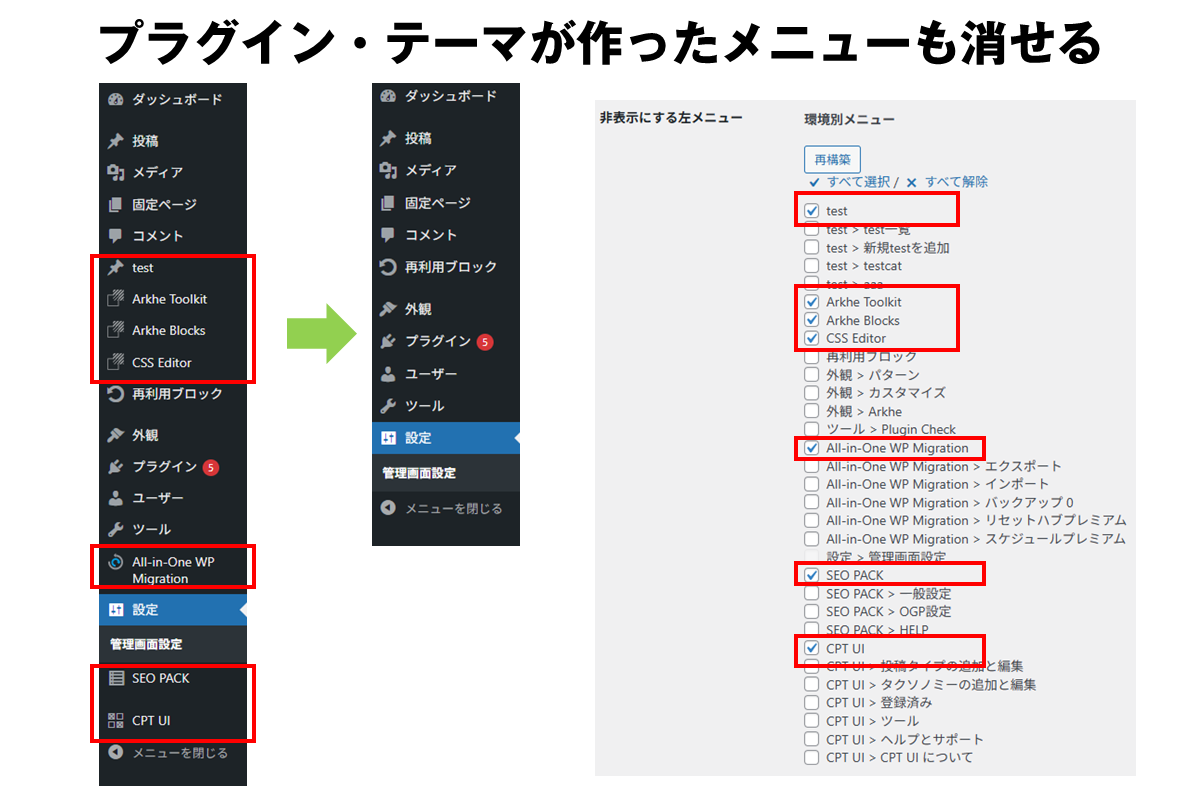Viewport: 1200px width, 800px height.
Task: Click the ダッシュボード icon in the shortened sidebar
Action: coord(388,97)
